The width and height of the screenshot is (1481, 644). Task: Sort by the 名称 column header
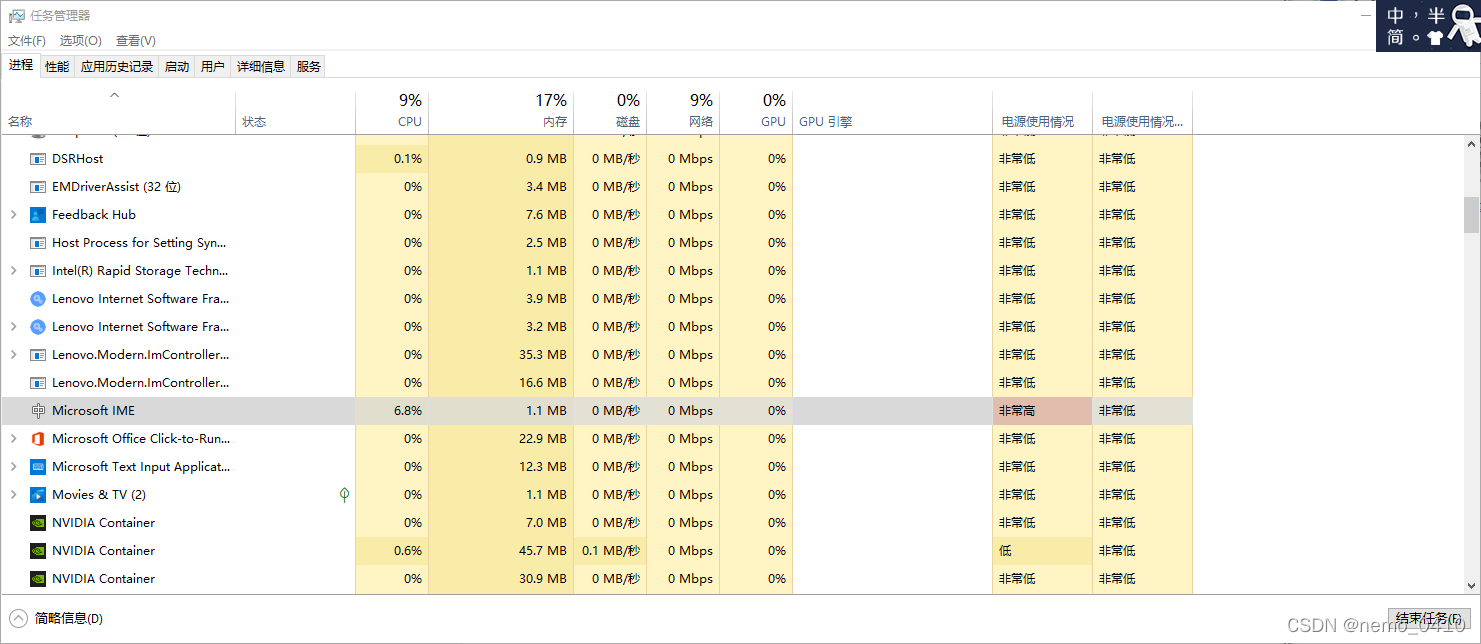click(x=118, y=112)
